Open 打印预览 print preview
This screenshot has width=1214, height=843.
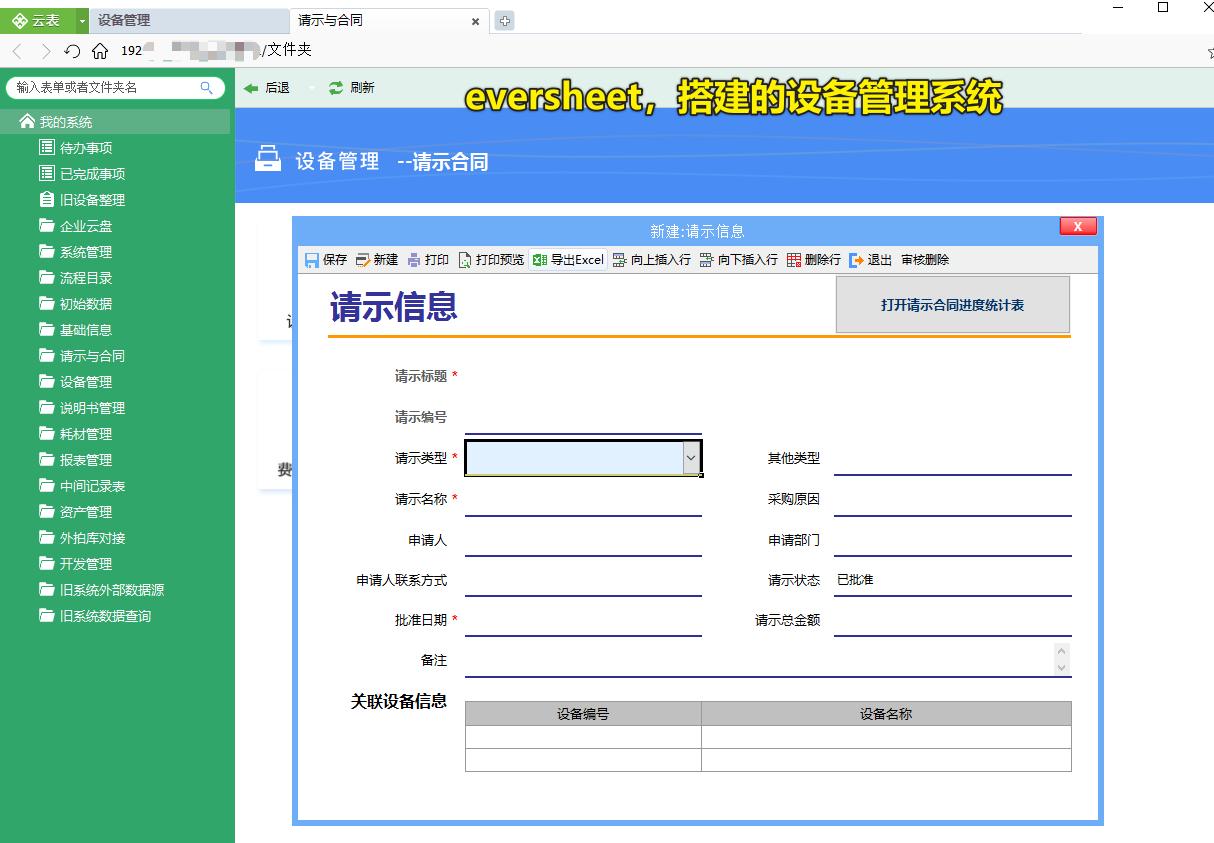tap(463, 259)
